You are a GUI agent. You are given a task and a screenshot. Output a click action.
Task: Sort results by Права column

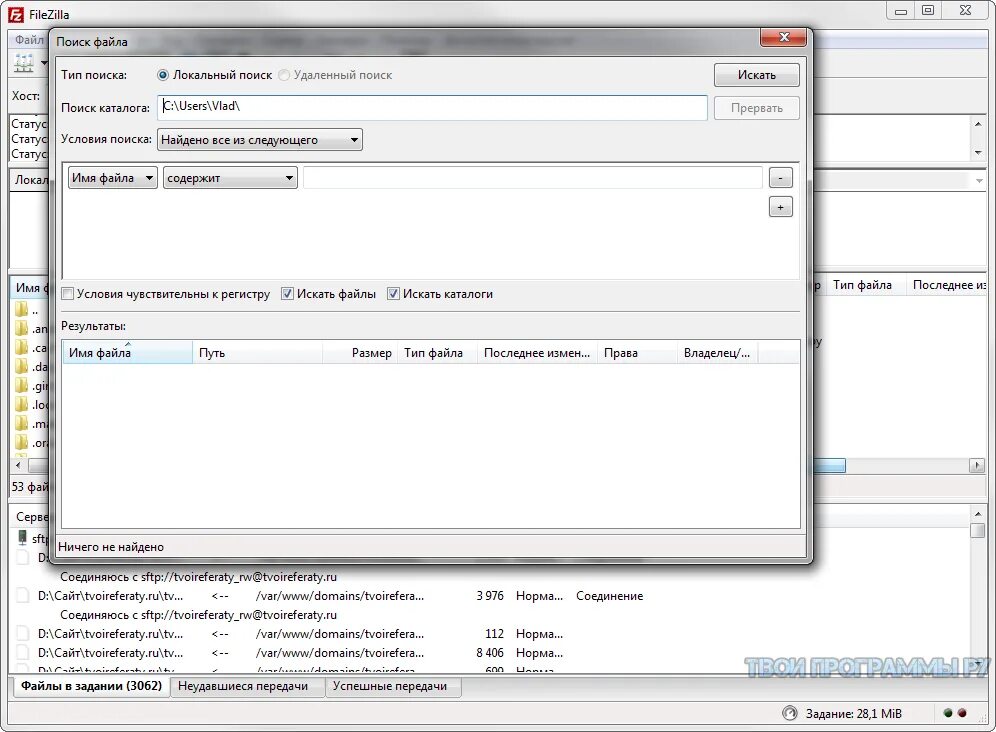pyautogui.click(x=637, y=353)
